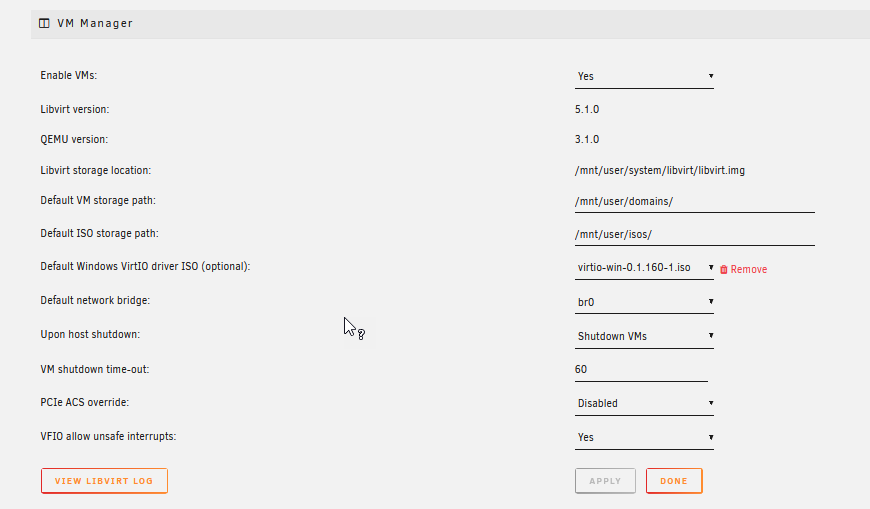
Task: Click the QEMU version label
Action: click(x=74, y=139)
